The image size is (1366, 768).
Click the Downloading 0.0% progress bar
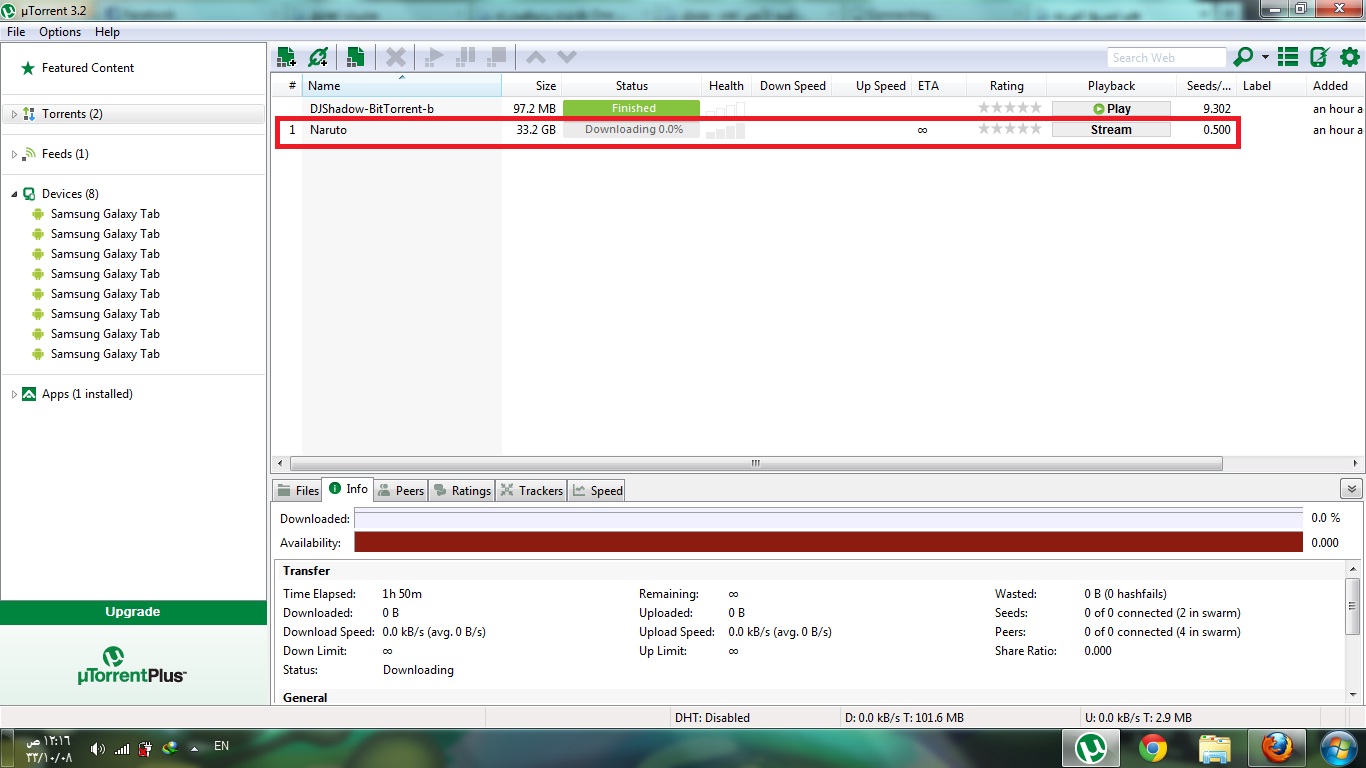click(x=632, y=130)
